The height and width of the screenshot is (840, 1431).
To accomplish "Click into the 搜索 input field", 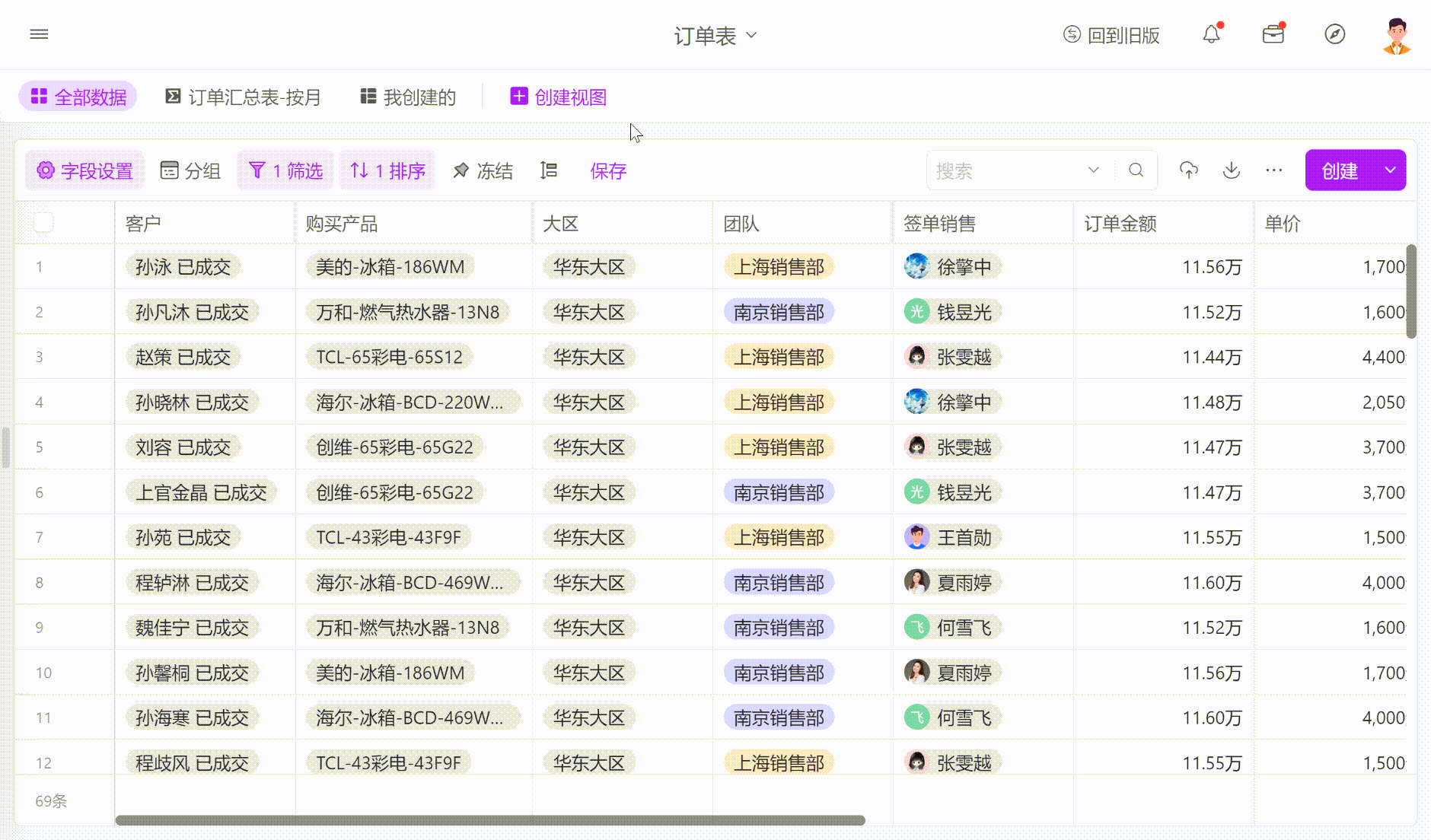I will (1005, 171).
